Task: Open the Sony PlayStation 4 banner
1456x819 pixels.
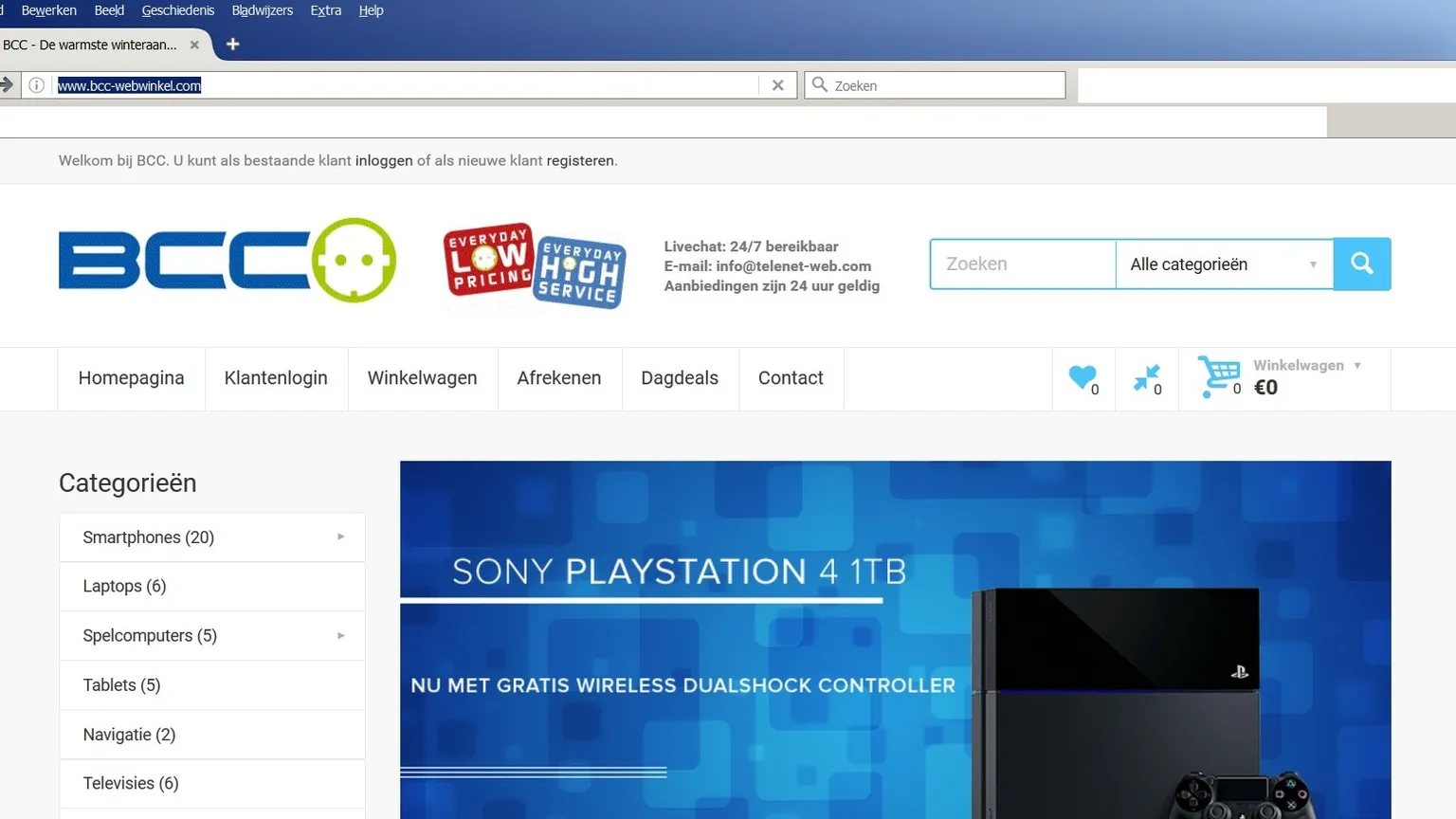Action: point(895,640)
